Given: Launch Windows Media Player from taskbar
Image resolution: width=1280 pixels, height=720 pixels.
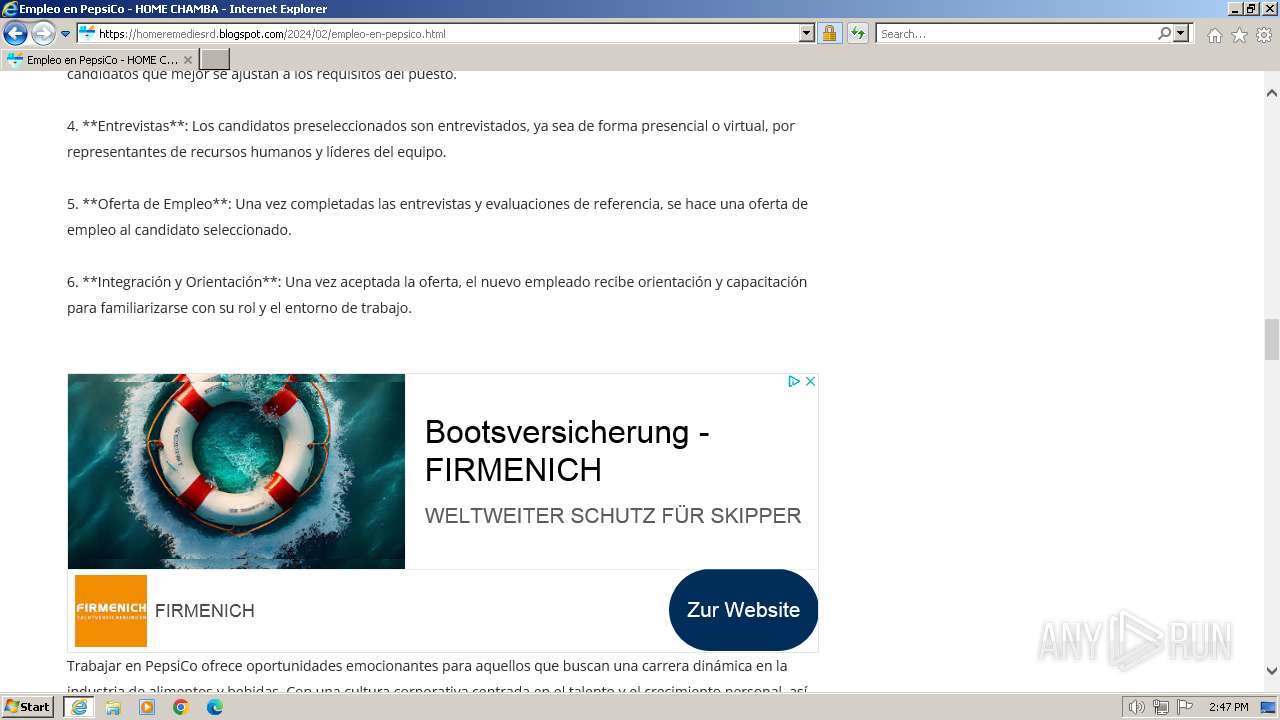Looking at the screenshot, I should tap(147, 707).
